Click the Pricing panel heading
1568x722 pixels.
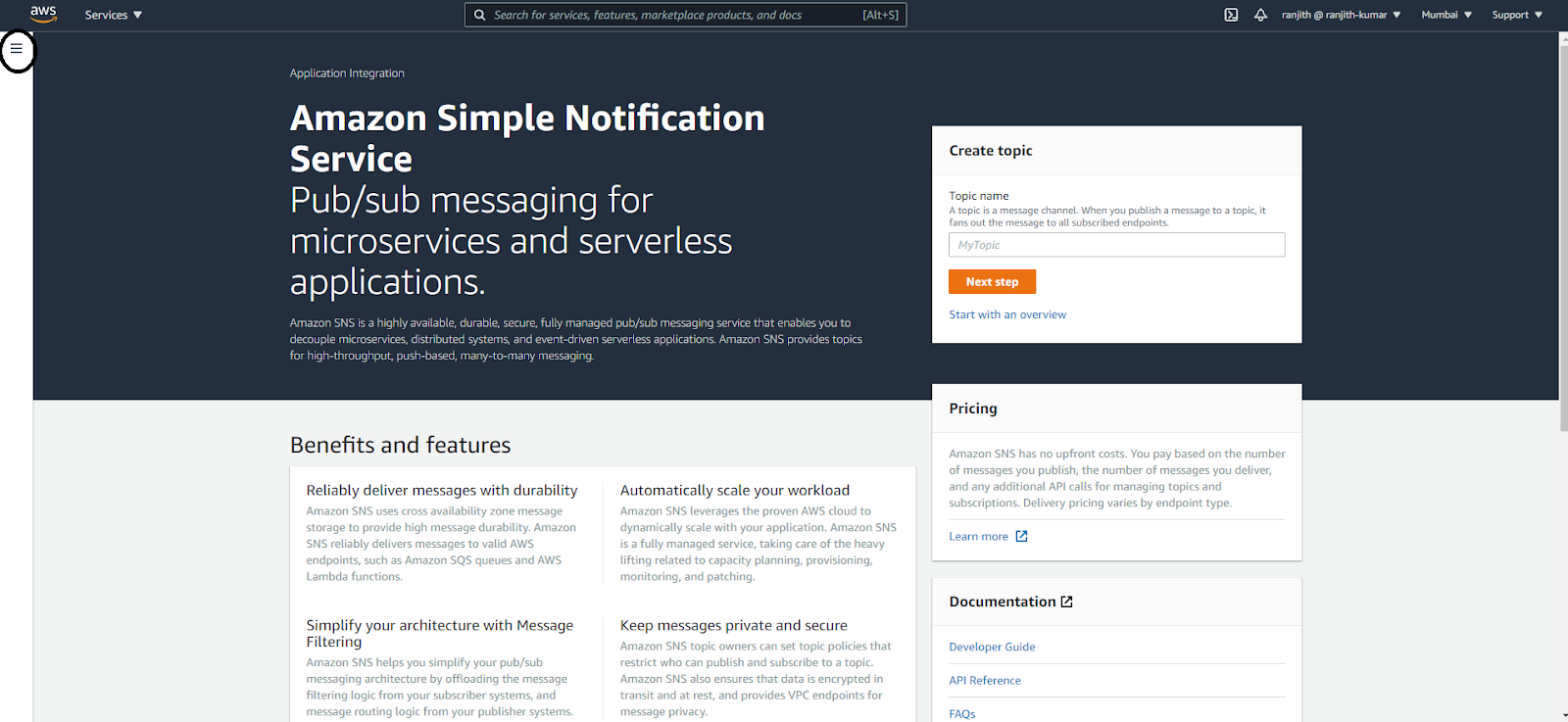973,409
